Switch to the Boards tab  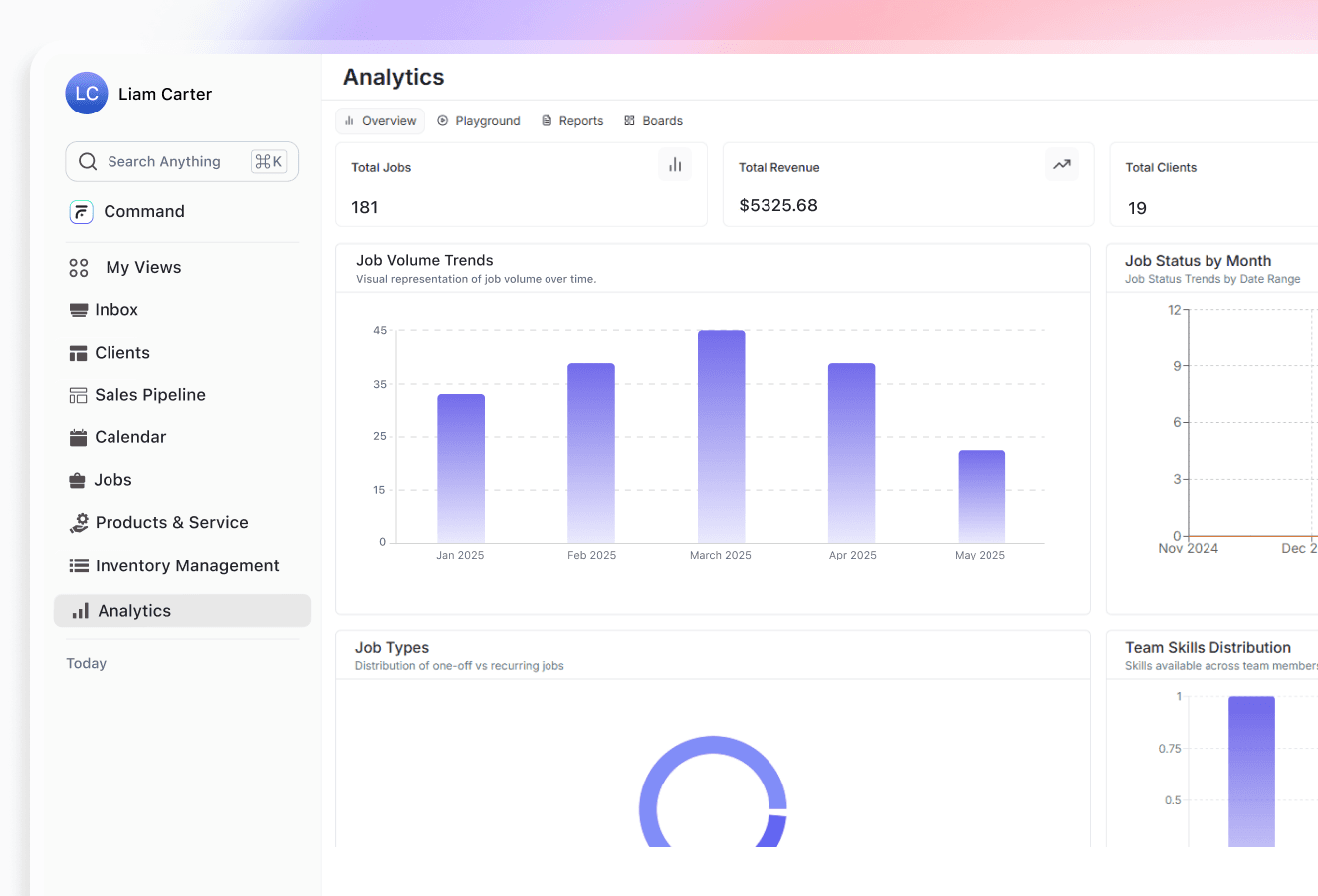pos(653,120)
